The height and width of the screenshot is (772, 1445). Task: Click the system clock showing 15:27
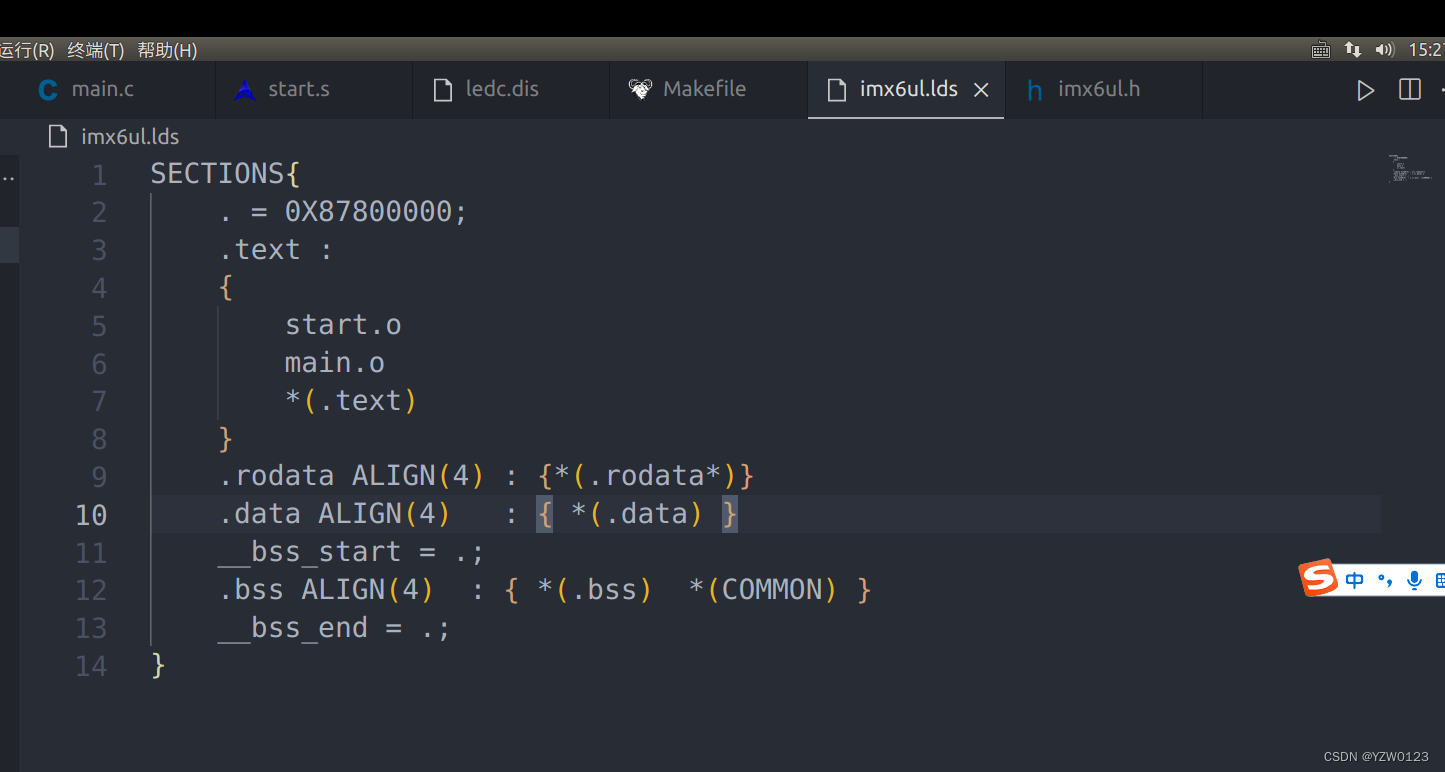1426,50
